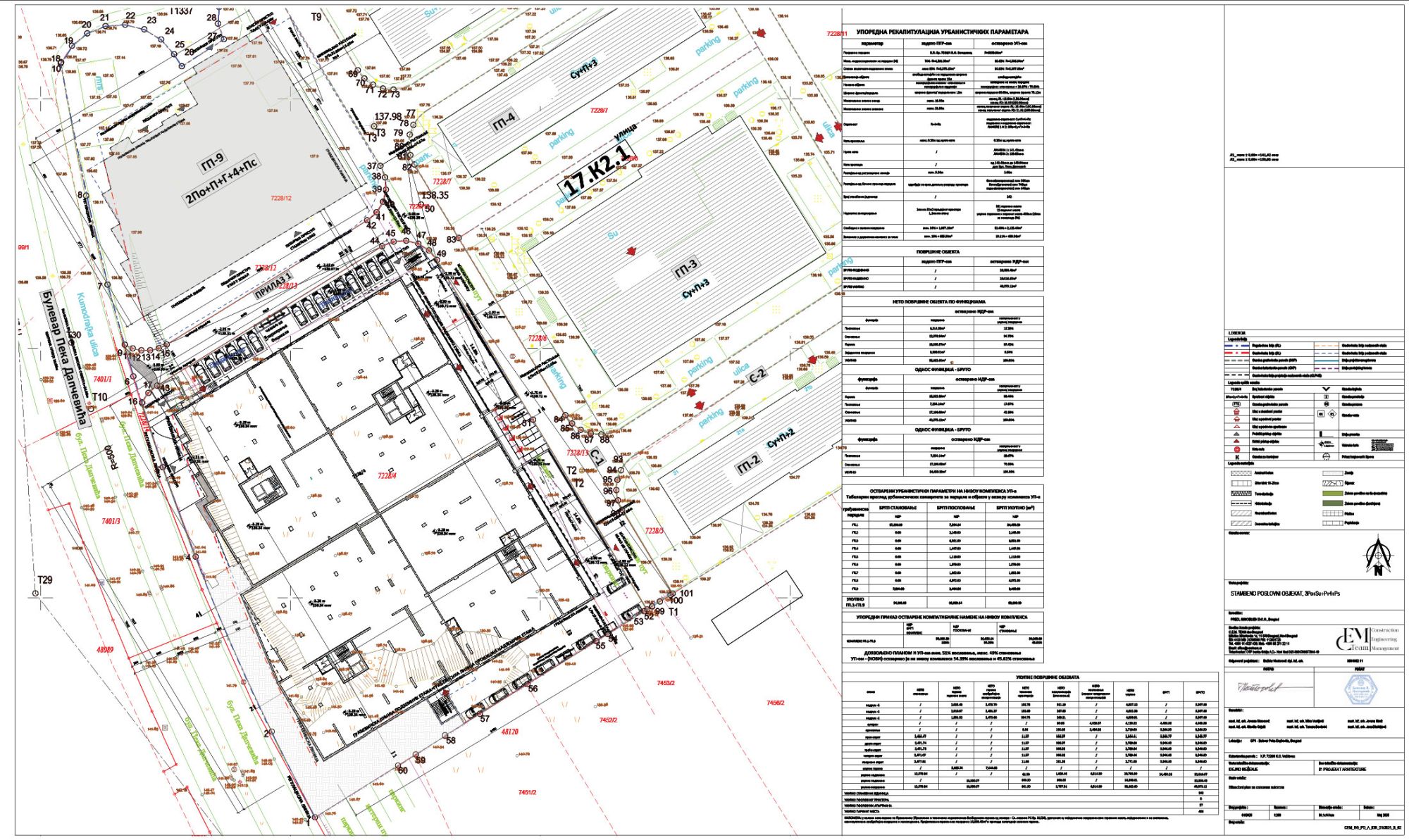
Task: Click the ПРИЛАЗ 1 access label
Action: [273, 284]
